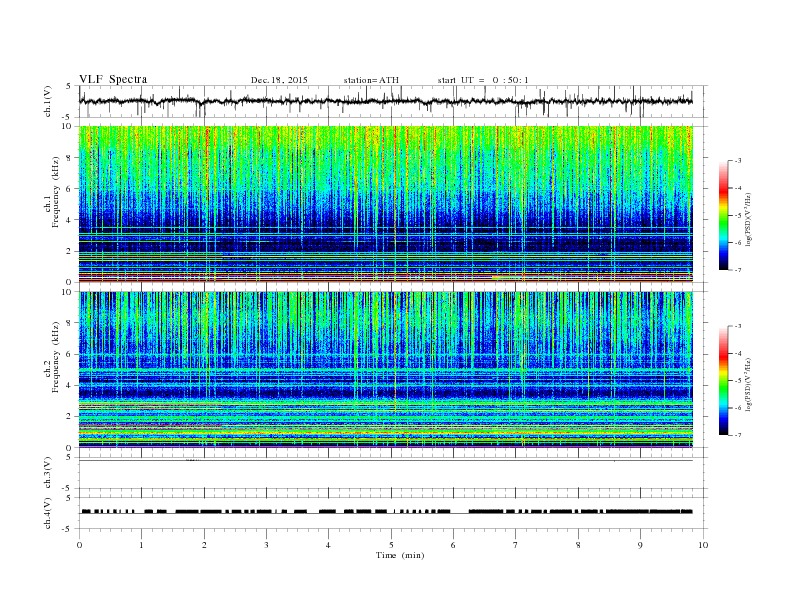Click time axis tick label "1"
The width and height of the screenshot is (792, 612).
[141, 545]
